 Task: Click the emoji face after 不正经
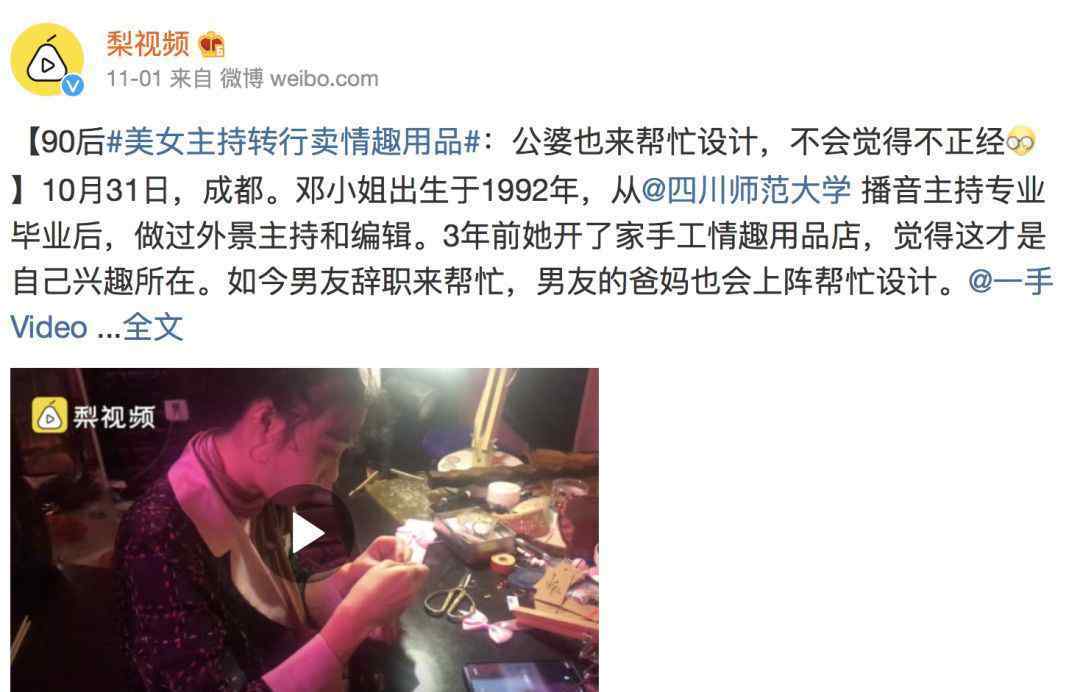coord(1020,142)
